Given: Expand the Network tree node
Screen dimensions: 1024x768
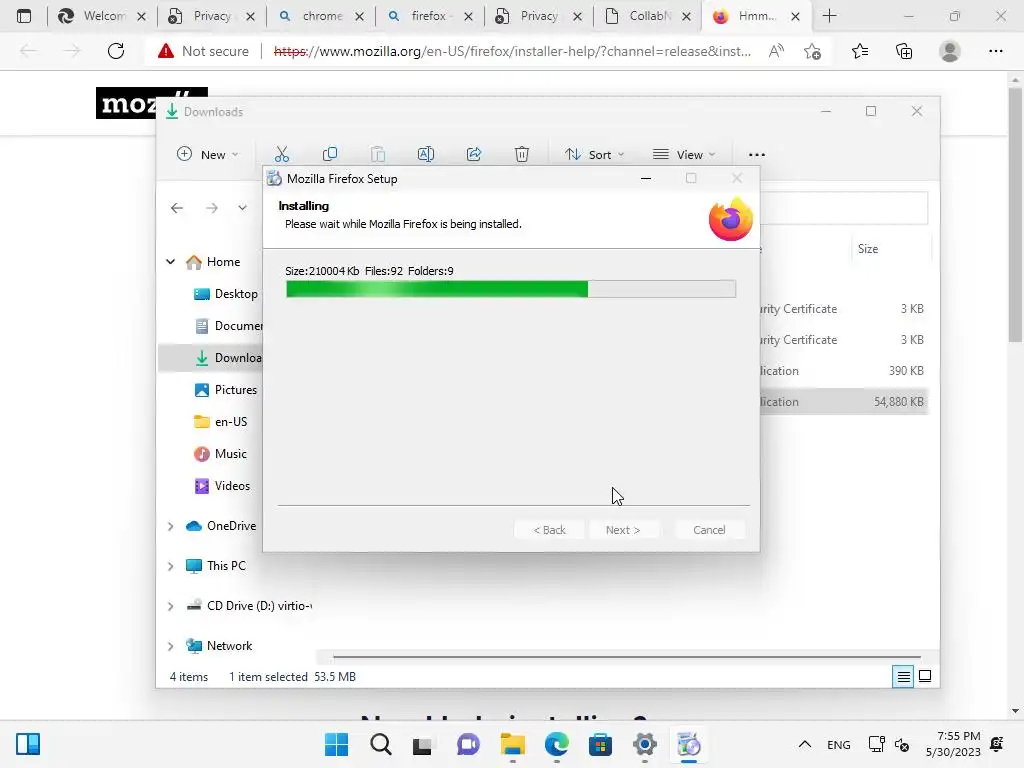Looking at the screenshot, I should coord(170,646).
